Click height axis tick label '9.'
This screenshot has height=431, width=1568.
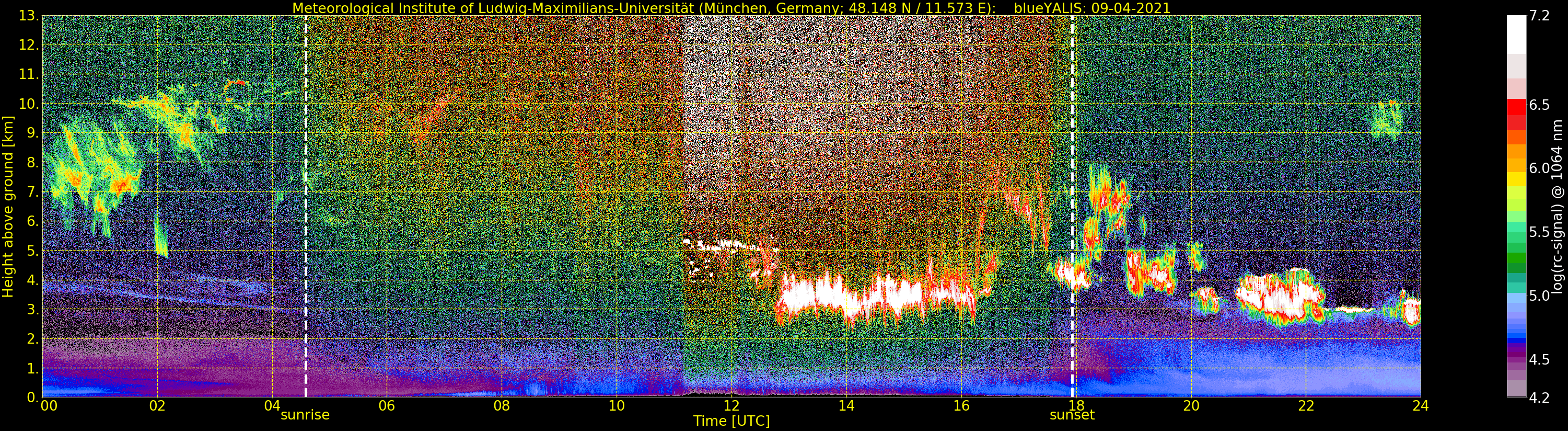click(33, 133)
